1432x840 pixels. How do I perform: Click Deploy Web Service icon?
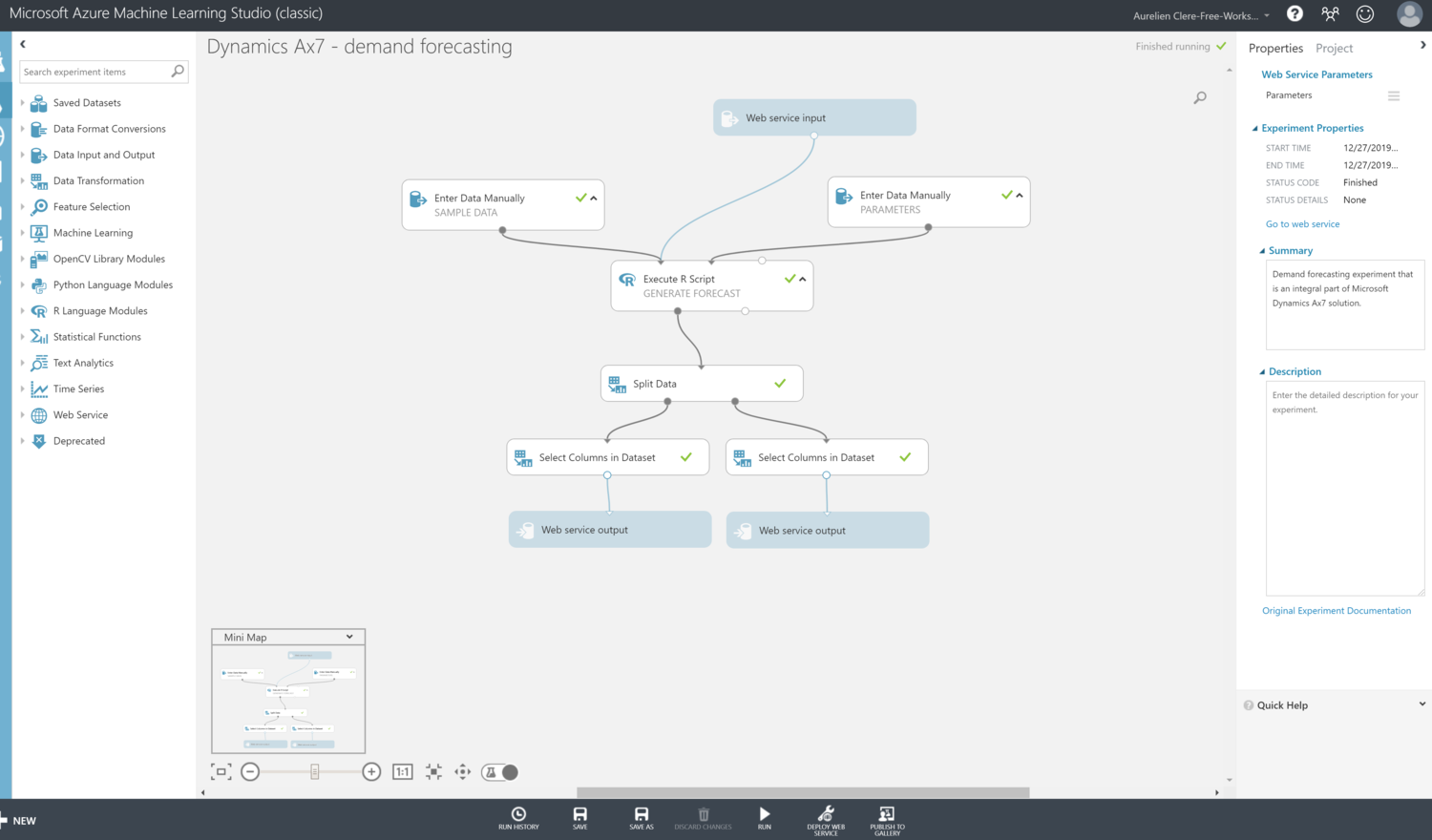[826, 813]
